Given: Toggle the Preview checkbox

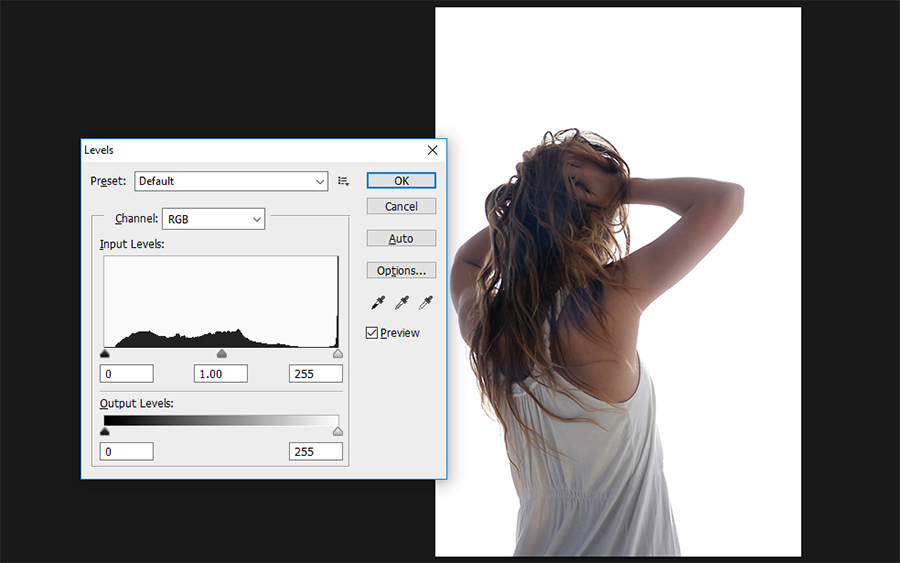Looking at the screenshot, I should (x=372, y=333).
